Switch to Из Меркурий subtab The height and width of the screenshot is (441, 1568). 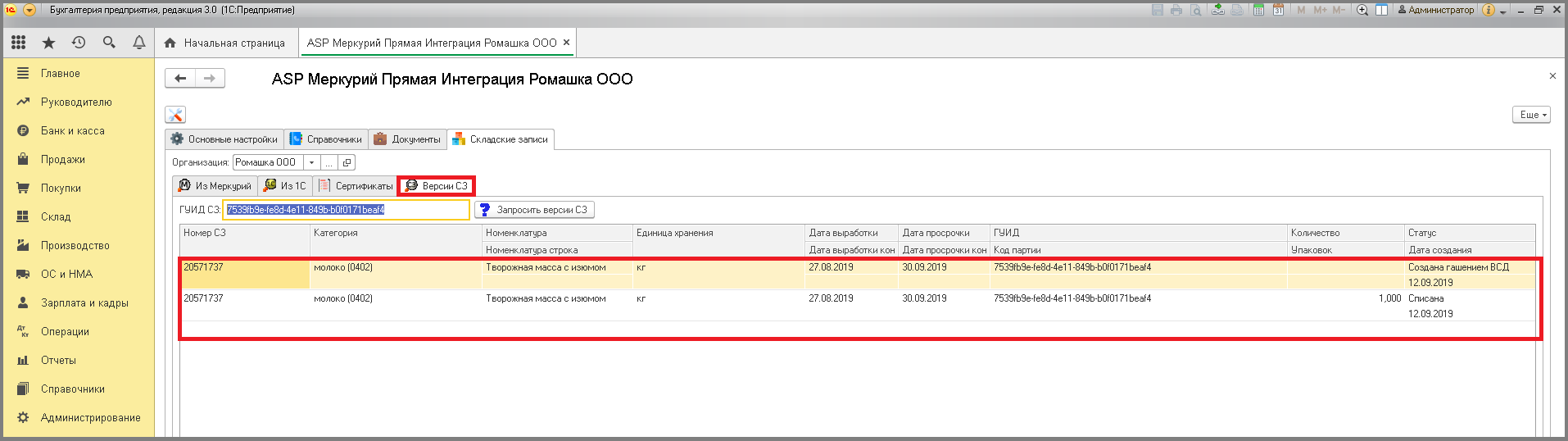coord(215,186)
